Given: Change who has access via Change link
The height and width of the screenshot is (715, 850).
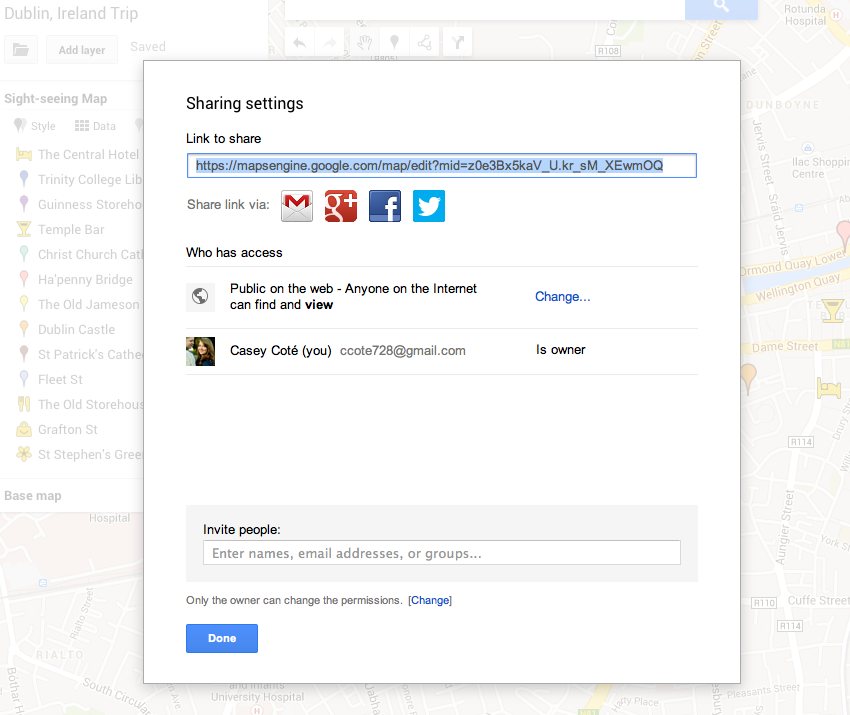Looking at the screenshot, I should 562,296.
